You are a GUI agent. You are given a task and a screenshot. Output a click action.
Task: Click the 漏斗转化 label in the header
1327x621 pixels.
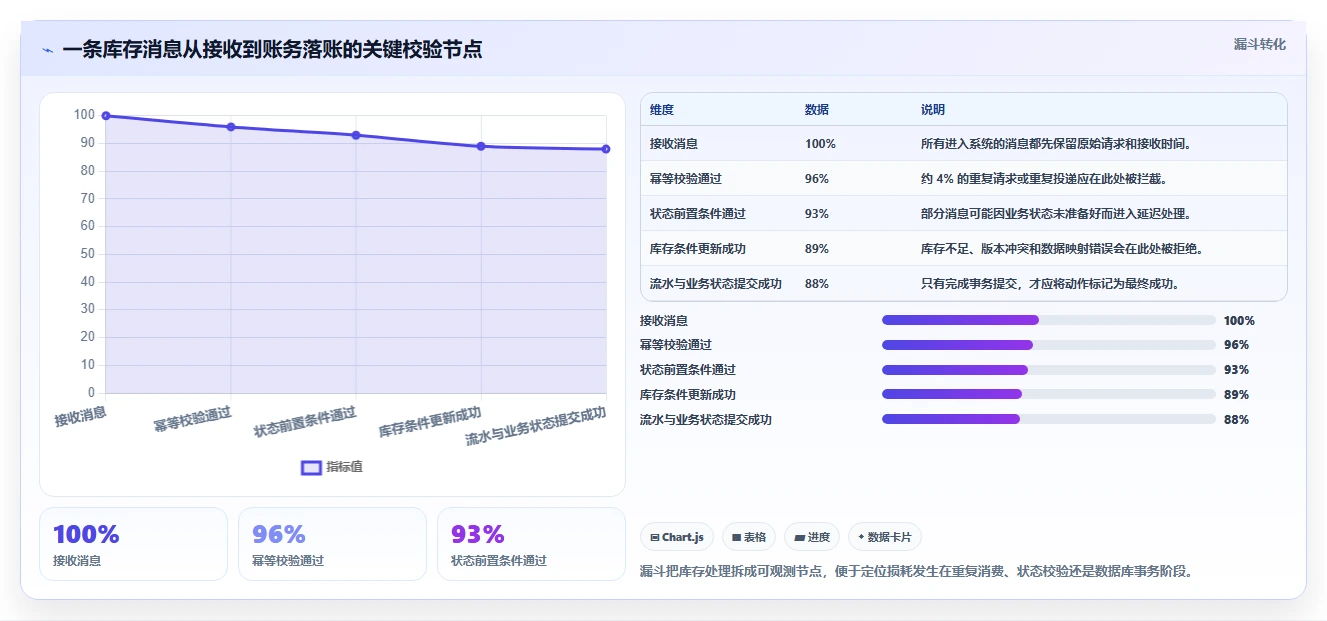coord(1259,45)
